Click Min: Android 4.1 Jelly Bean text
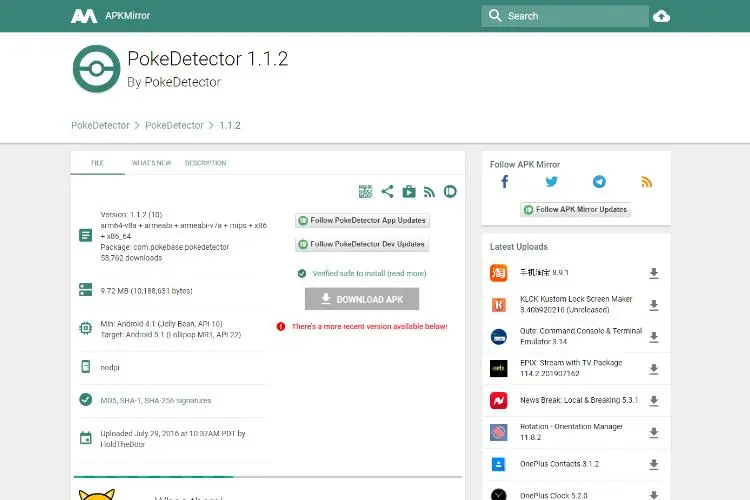 tap(161, 324)
